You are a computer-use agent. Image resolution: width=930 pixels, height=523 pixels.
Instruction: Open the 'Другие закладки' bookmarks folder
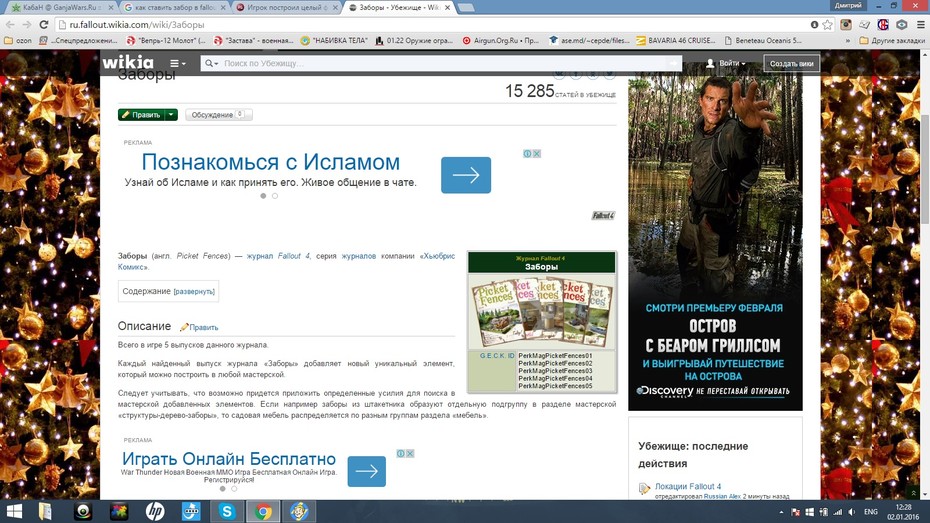pos(892,40)
